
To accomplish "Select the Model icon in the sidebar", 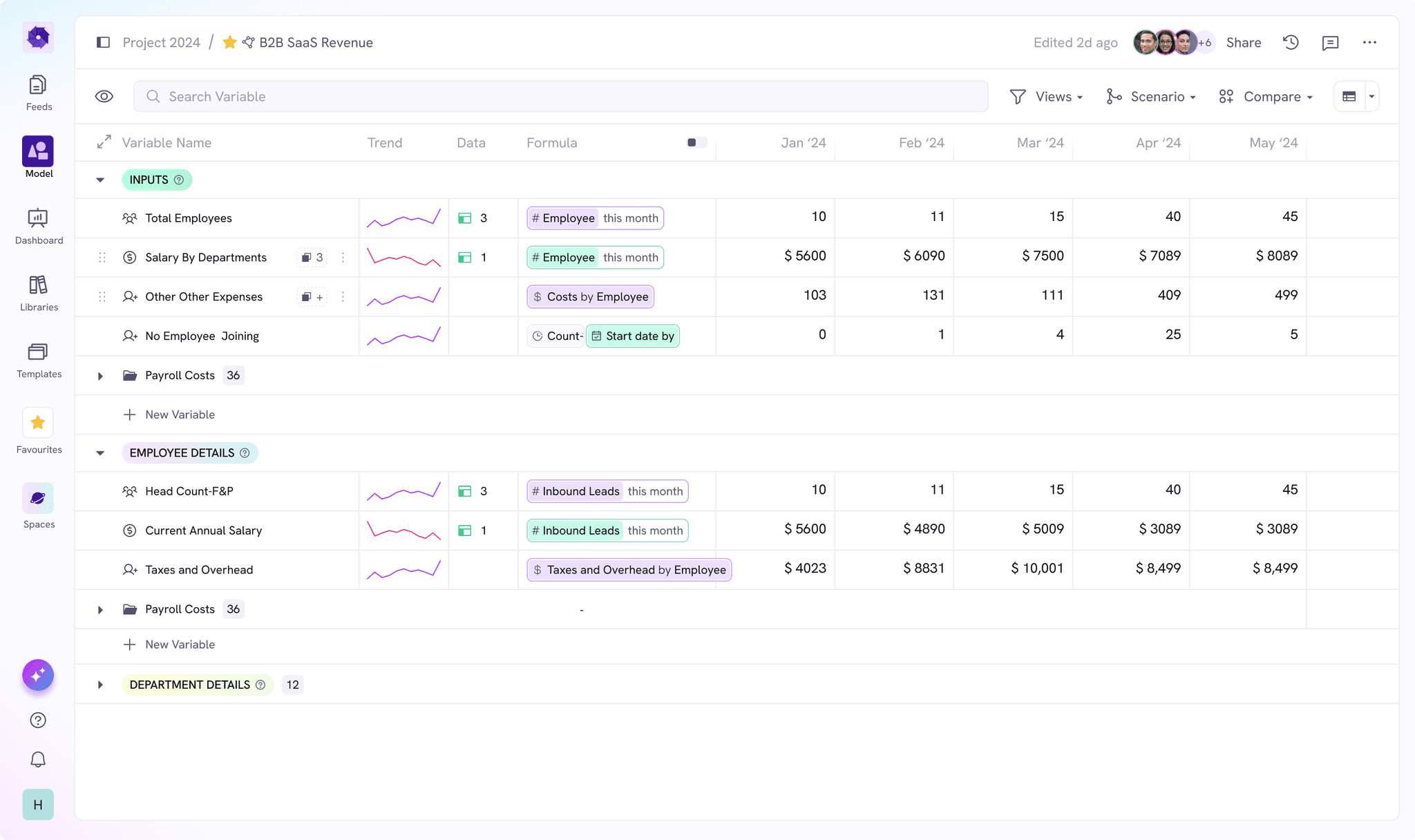I will pos(38,151).
